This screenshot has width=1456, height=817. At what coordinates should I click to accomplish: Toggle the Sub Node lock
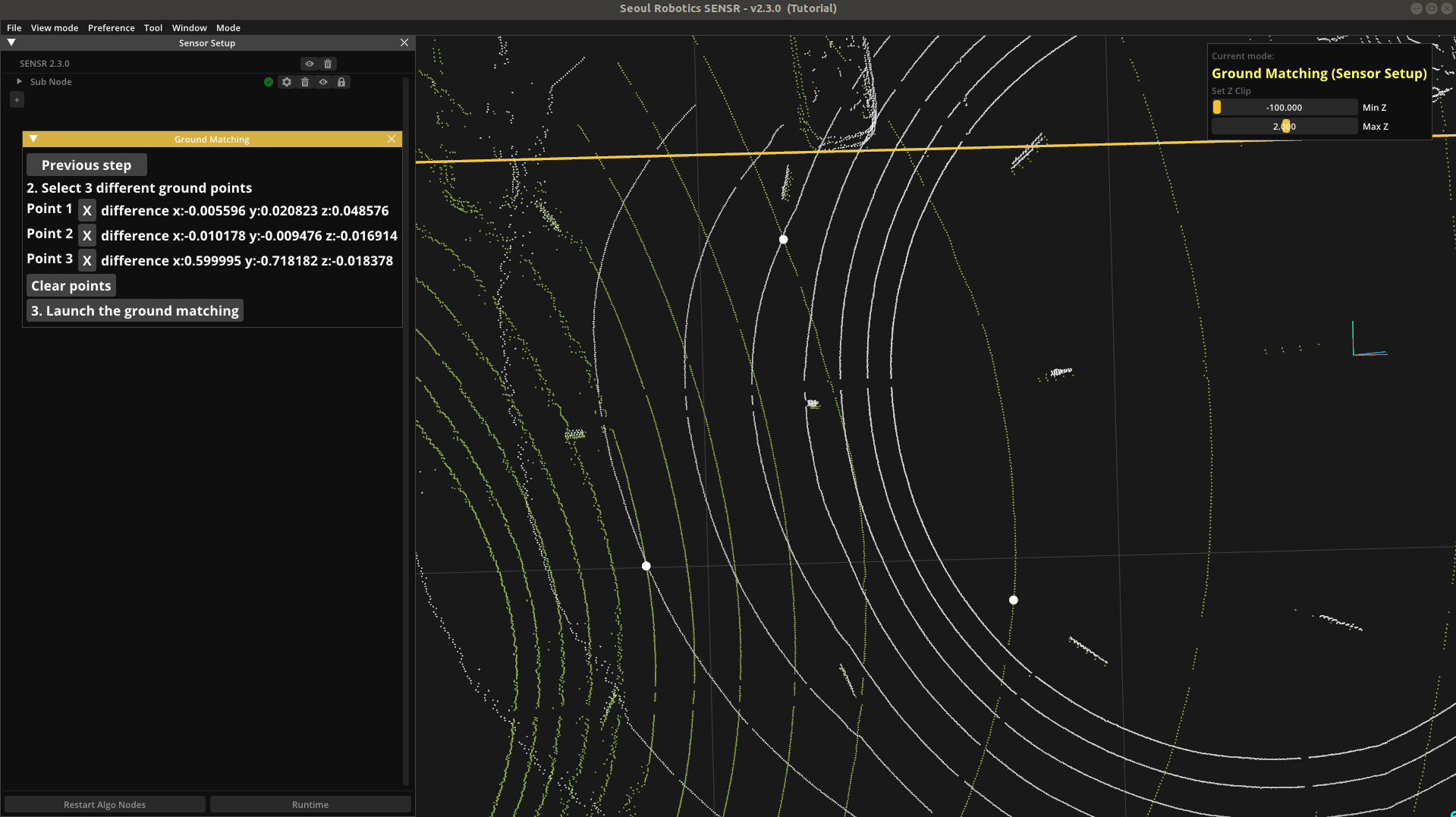pos(341,82)
